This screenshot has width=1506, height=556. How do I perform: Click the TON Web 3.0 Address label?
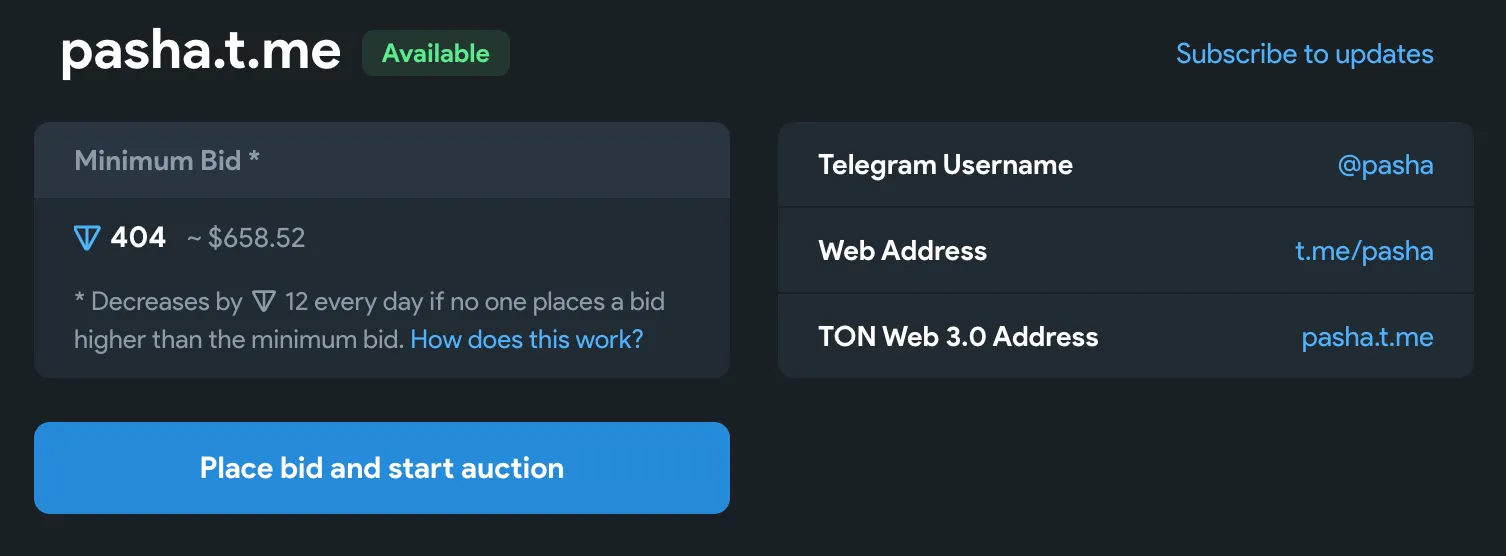[x=958, y=337]
